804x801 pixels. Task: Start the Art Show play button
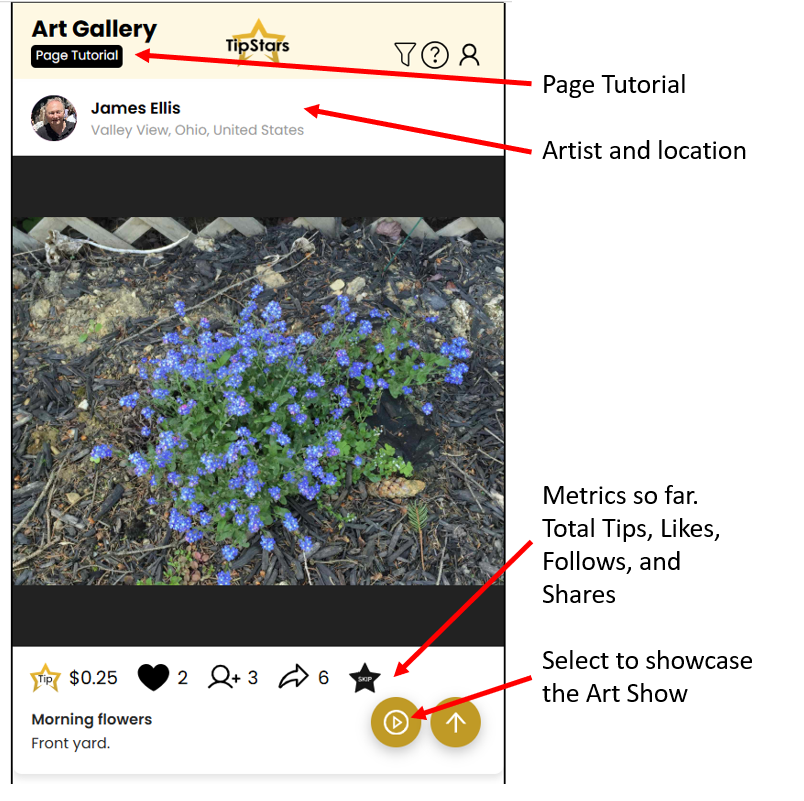396,723
